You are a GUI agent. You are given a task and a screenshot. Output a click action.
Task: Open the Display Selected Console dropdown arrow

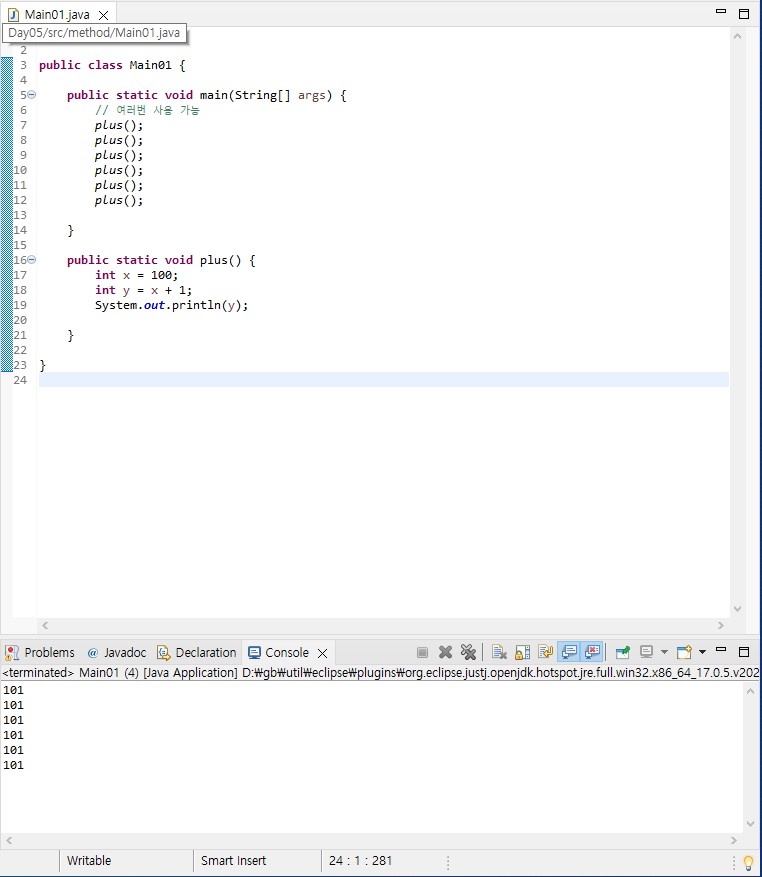[x=664, y=652]
